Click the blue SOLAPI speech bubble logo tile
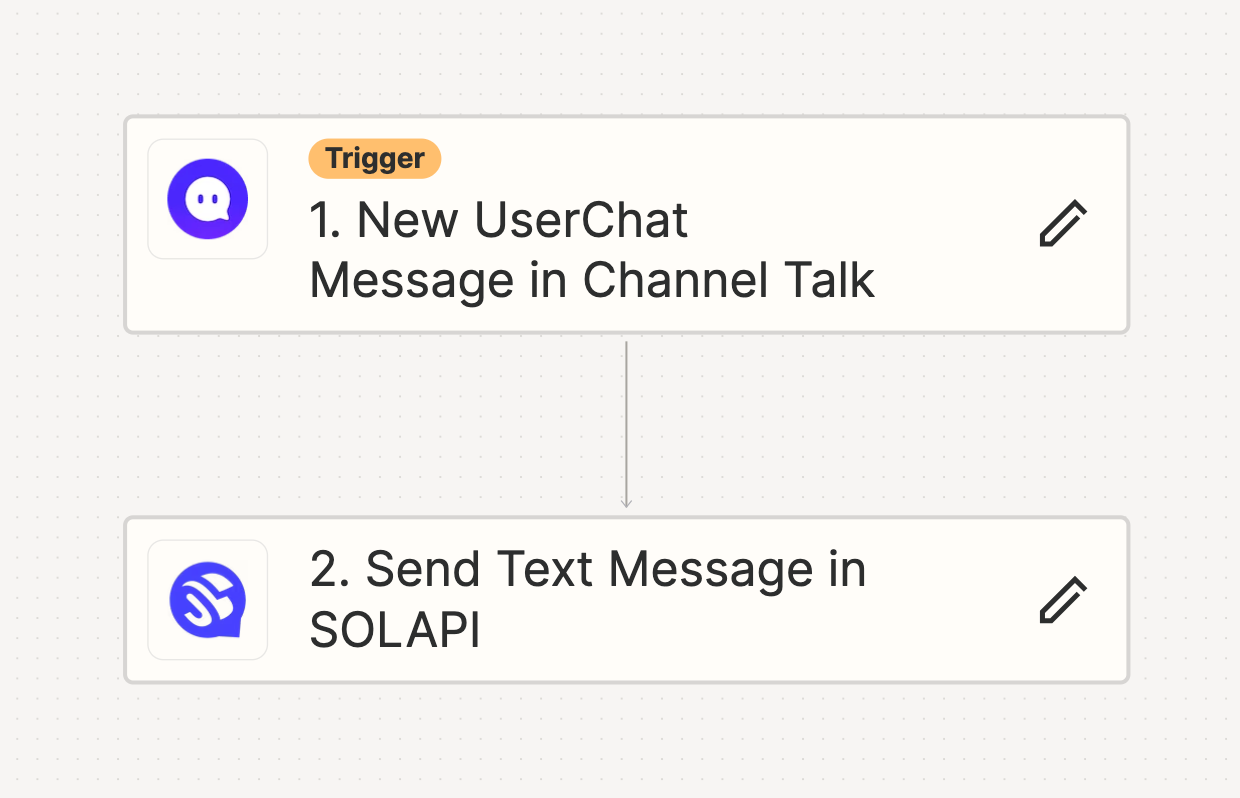Image resolution: width=1240 pixels, height=798 pixels. point(207,600)
